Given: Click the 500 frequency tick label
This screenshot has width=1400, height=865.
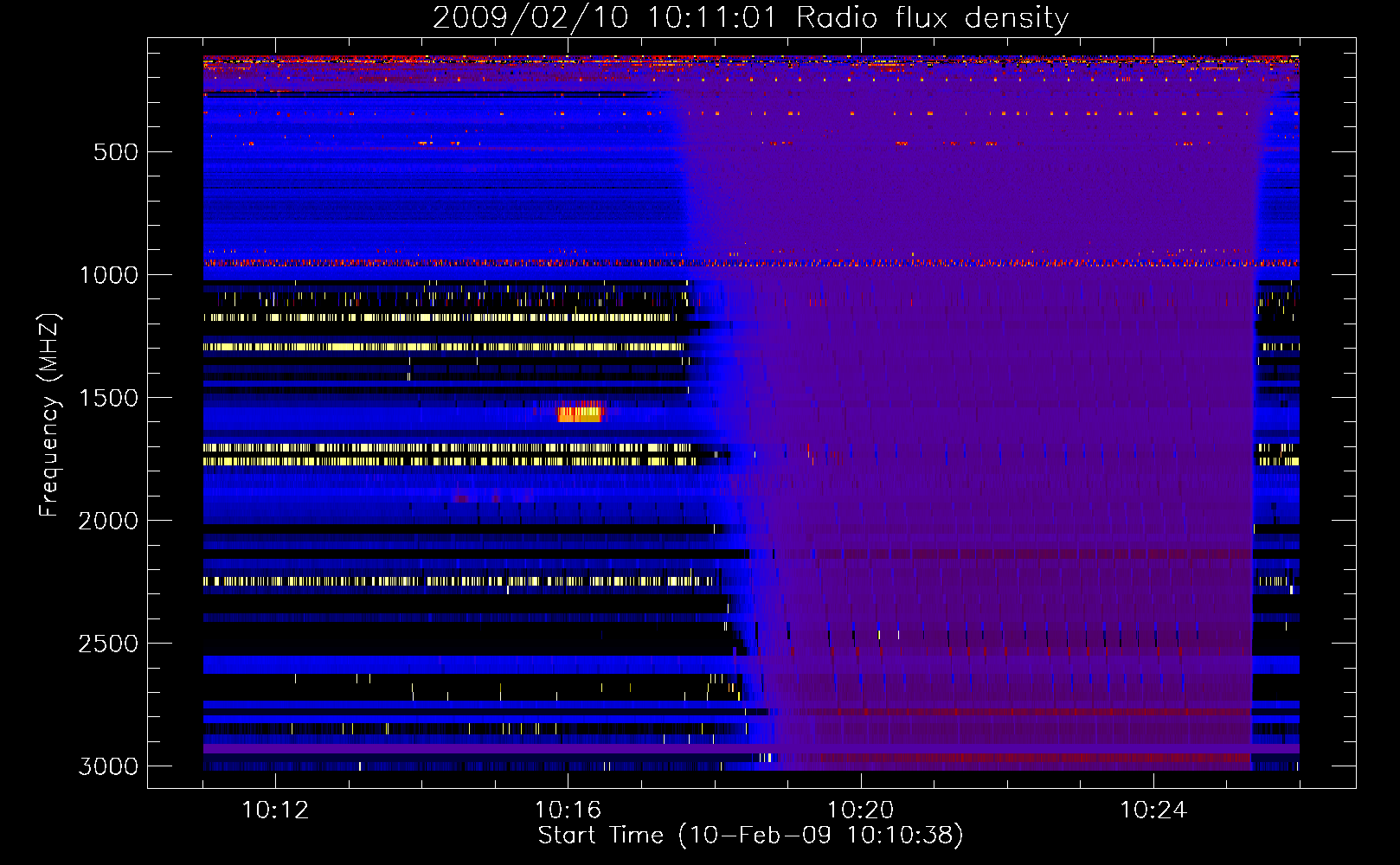Looking at the screenshot, I should click(116, 152).
